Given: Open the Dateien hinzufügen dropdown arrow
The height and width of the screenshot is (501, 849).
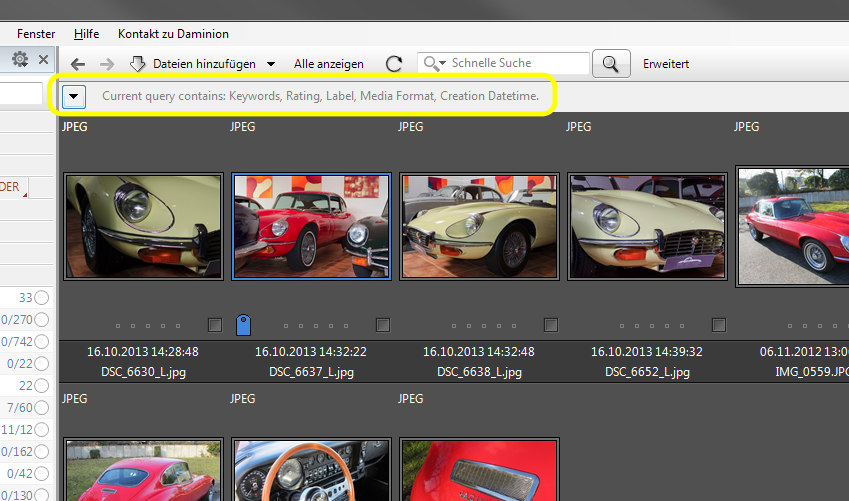Looking at the screenshot, I should pyautogui.click(x=271, y=64).
